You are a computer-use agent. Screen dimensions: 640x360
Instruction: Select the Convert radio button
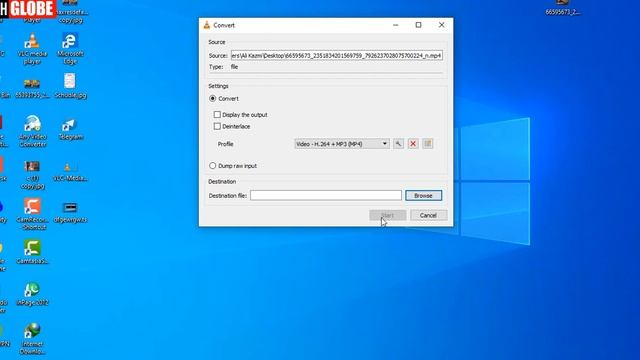click(212, 98)
